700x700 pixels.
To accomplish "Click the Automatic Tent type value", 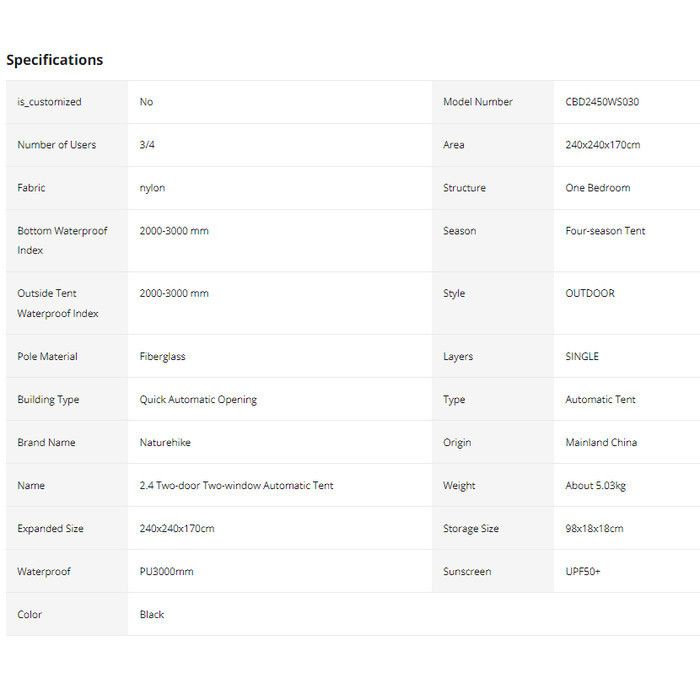I will (x=600, y=399).
